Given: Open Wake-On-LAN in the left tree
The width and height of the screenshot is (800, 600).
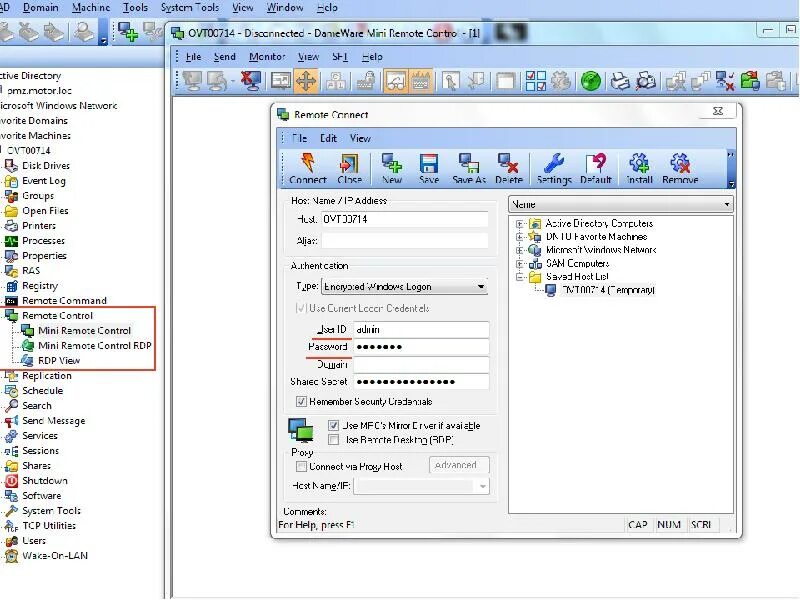Looking at the screenshot, I should point(55,556).
